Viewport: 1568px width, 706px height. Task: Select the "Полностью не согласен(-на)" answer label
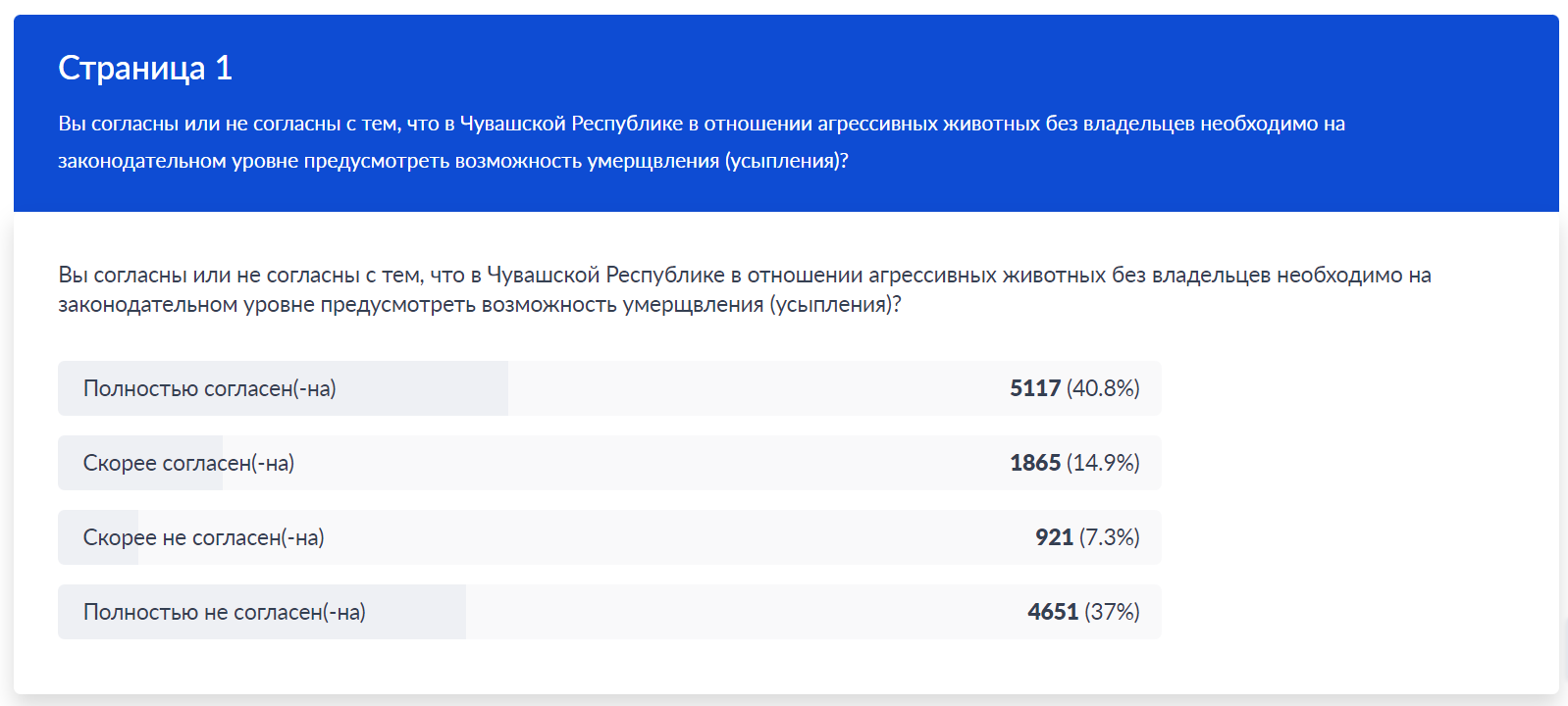coord(224,612)
